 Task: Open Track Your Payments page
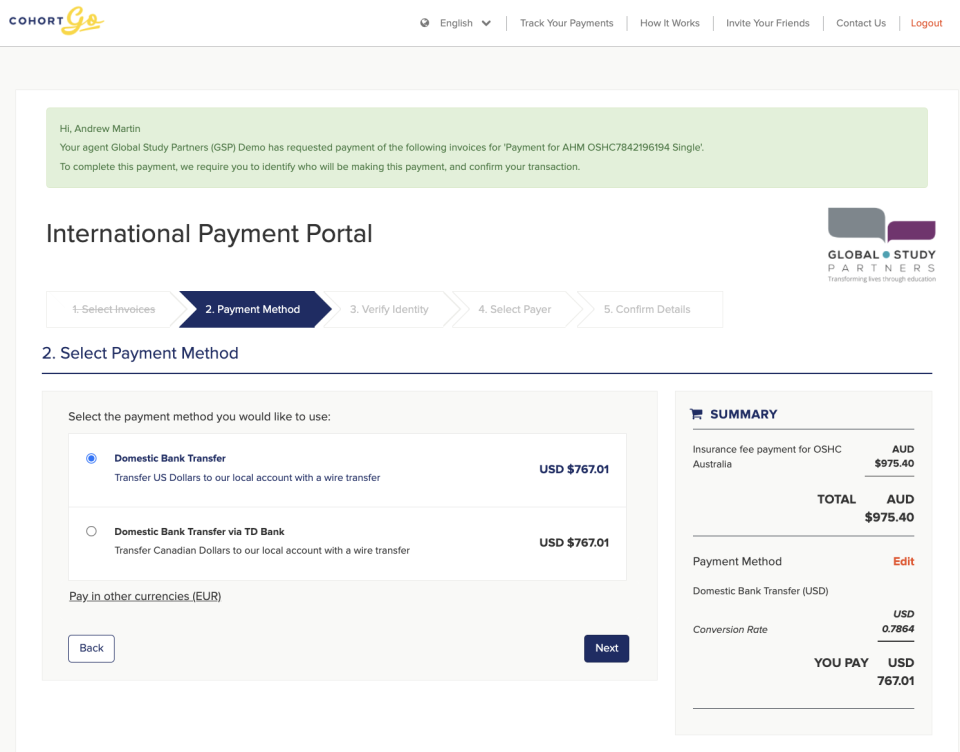tap(566, 23)
